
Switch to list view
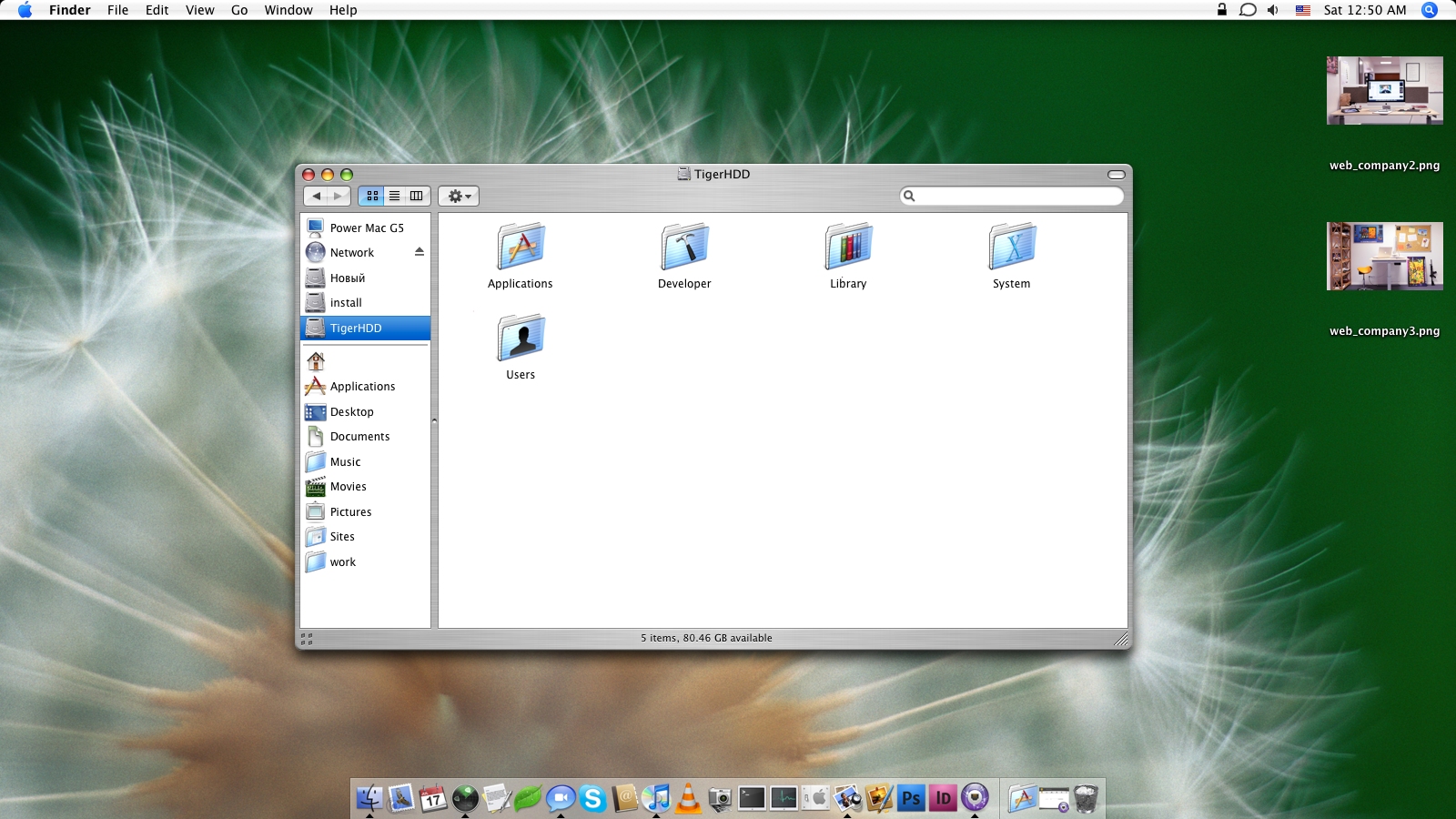coord(394,196)
